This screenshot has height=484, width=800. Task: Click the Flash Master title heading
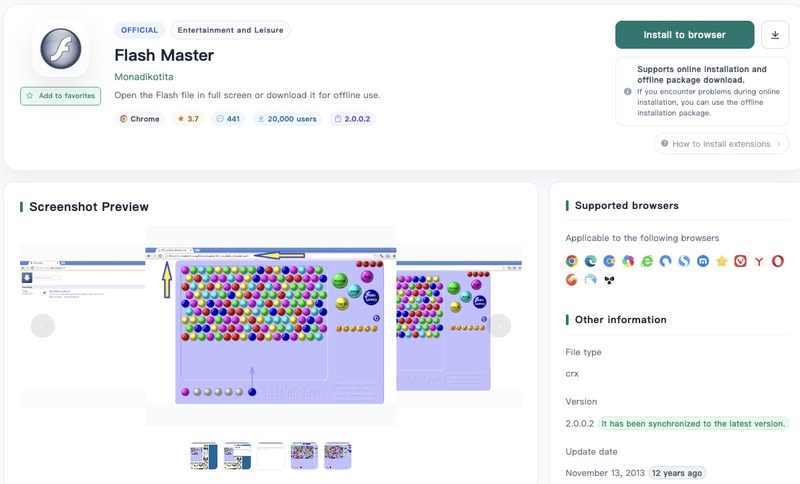(164, 55)
